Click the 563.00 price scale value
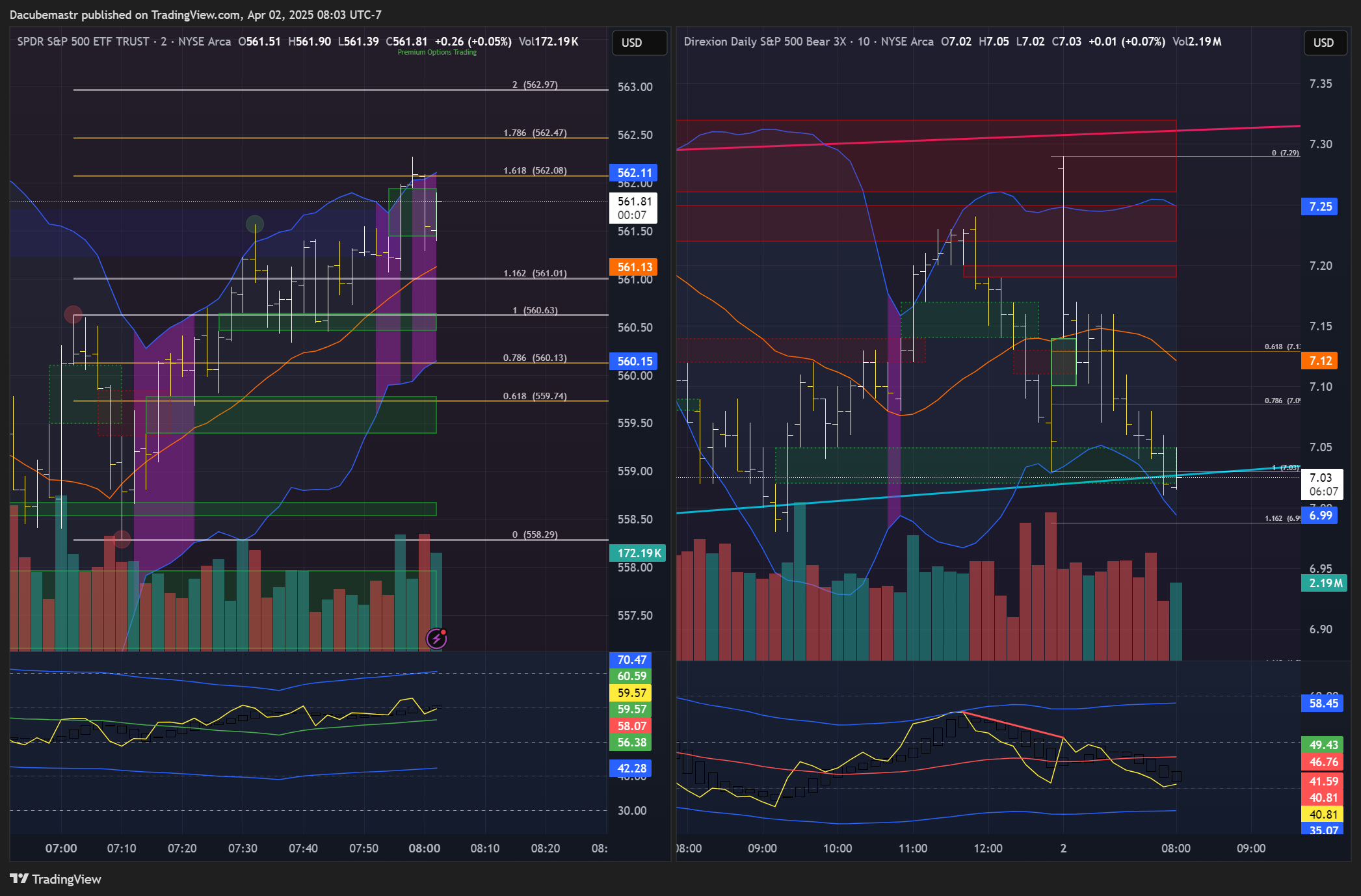Screen dimensions: 1361x896 click(x=635, y=86)
